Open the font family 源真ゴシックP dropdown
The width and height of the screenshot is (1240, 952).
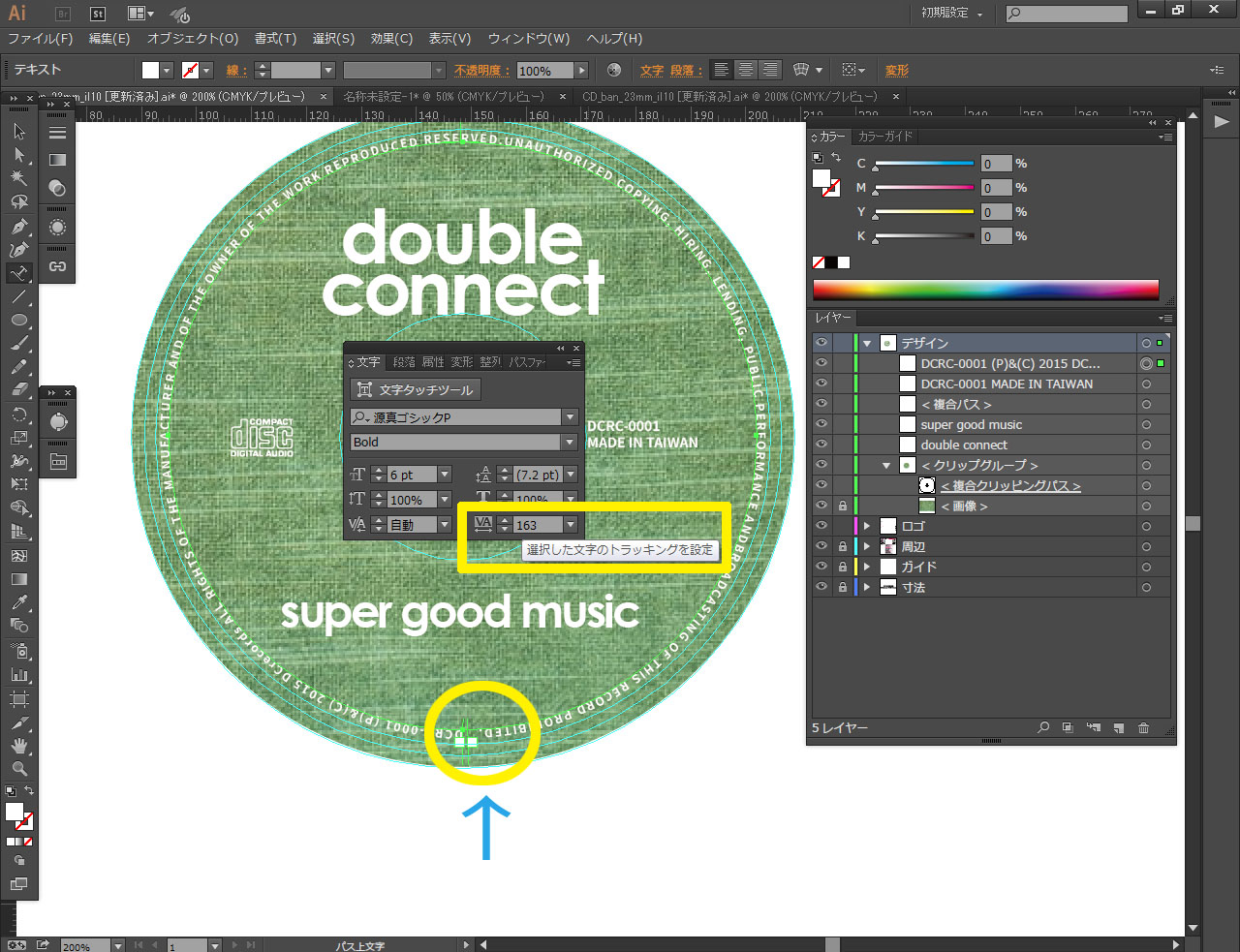click(x=570, y=417)
